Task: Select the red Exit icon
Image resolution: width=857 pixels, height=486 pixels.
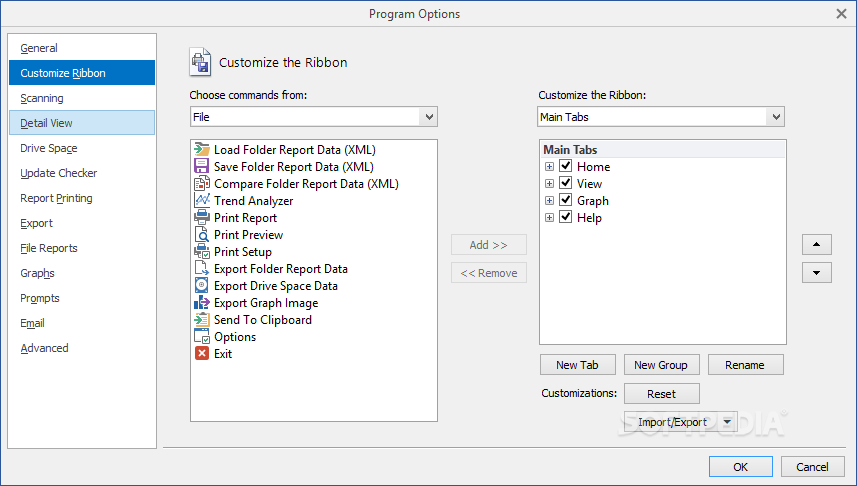Action: (x=202, y=353)
